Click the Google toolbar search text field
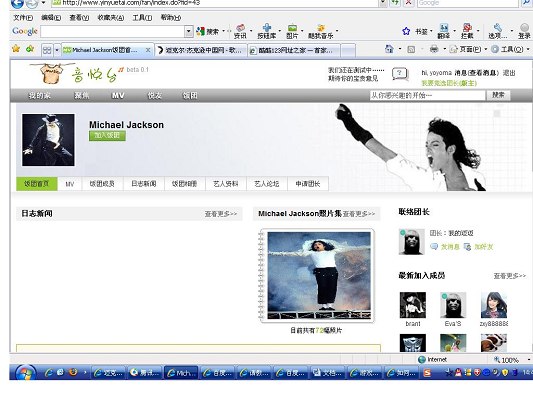This screenshot has height=400, width=533. pos(113,32)
